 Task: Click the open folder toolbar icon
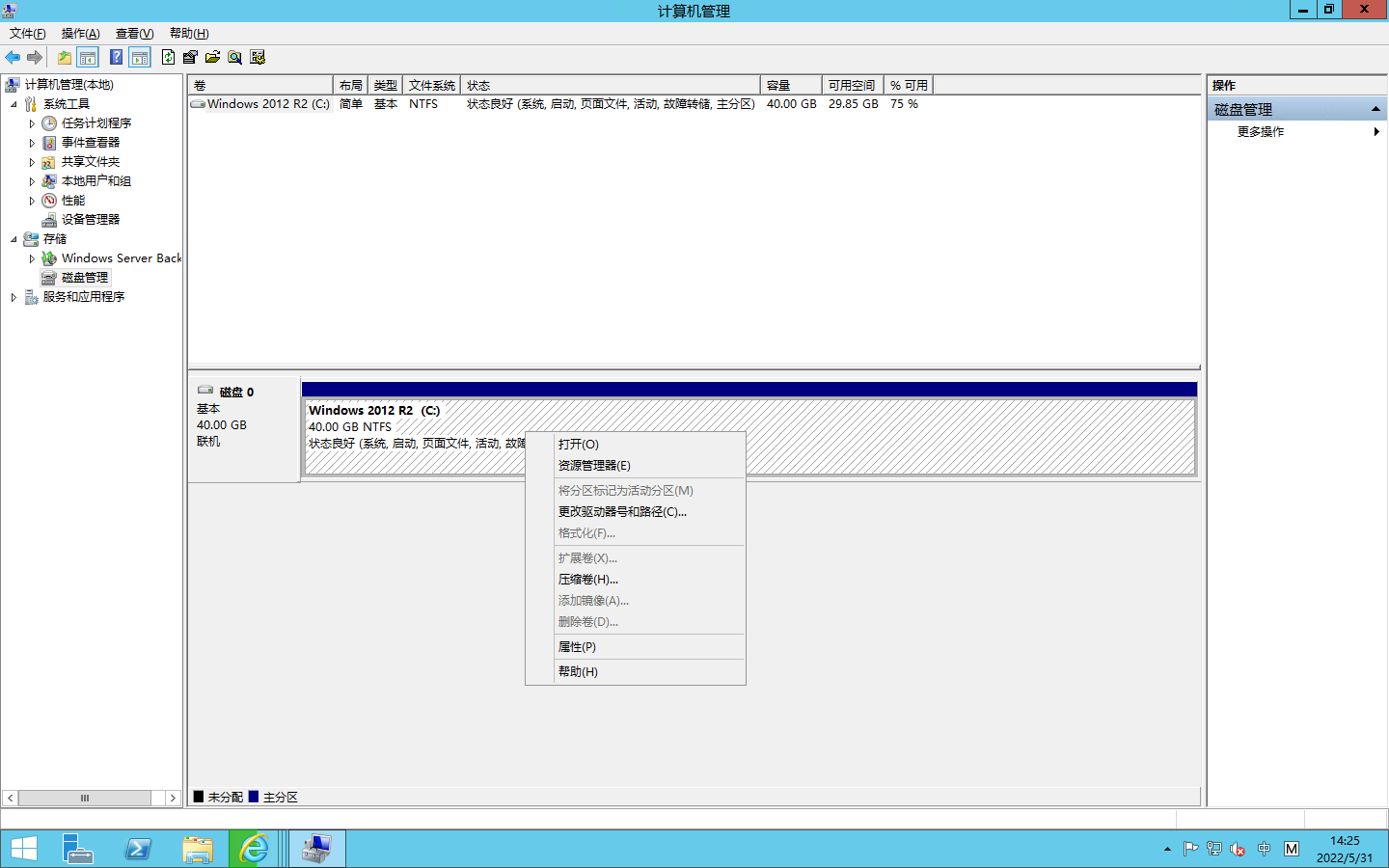[x=212, y=58]
